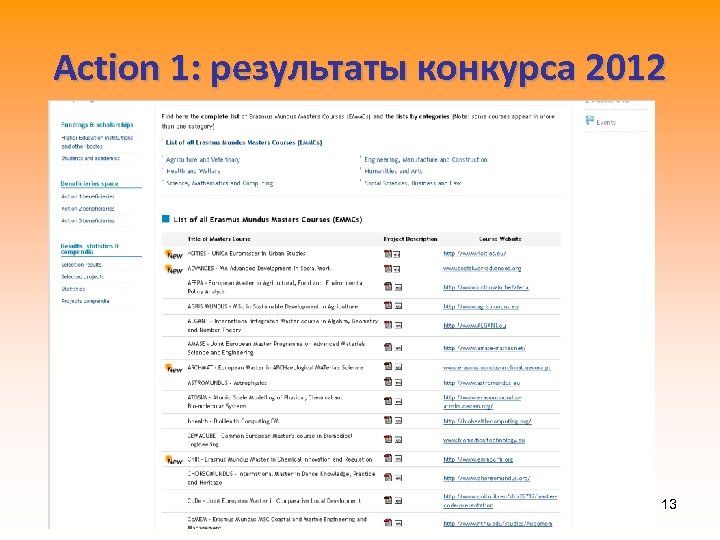Open Projects compendia in the sidebar
This screenshot has height=540, width=720.
click(x=85, y=301)
